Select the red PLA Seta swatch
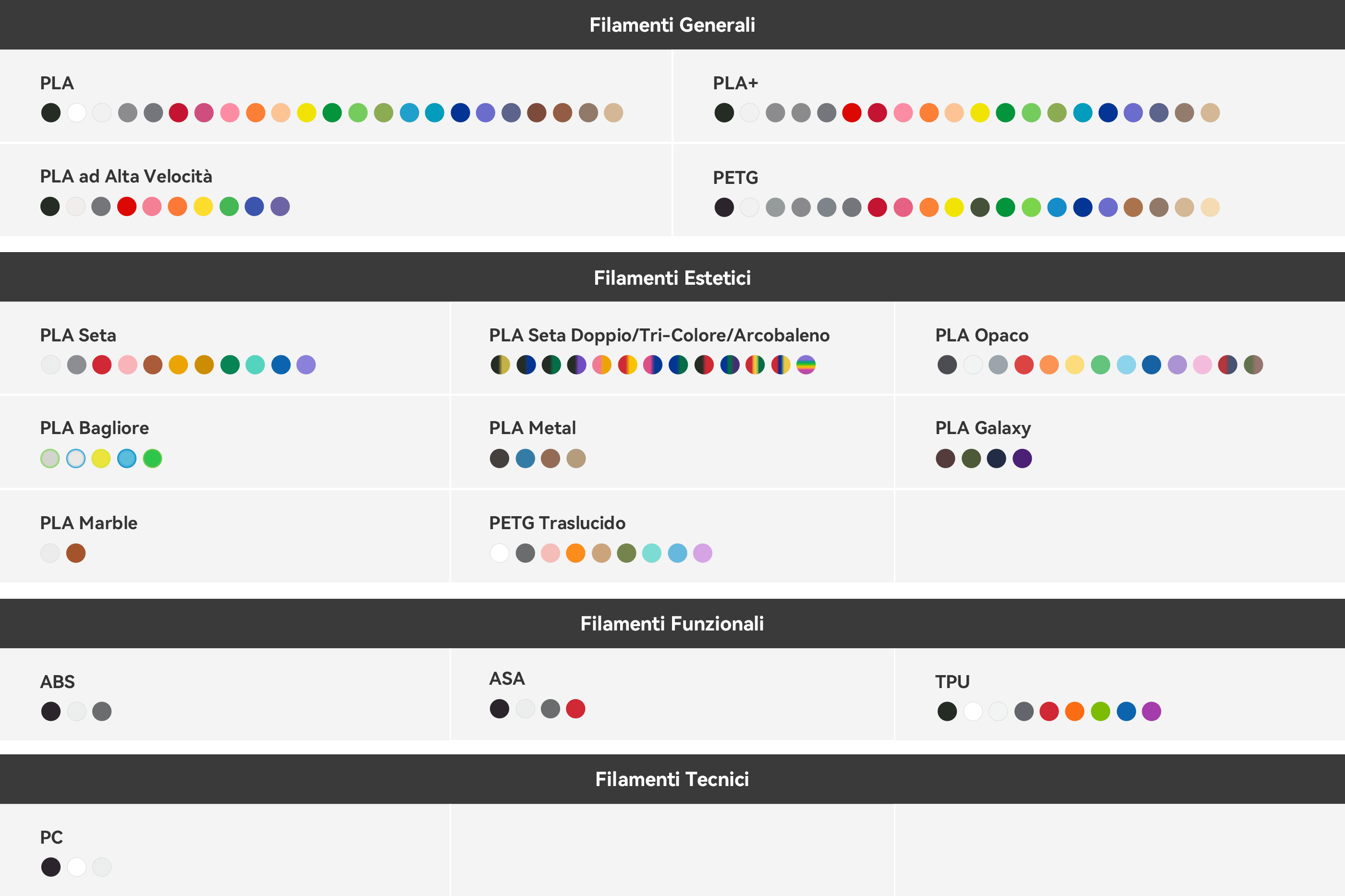The image size is (1345, 896). tap(102, 364)
